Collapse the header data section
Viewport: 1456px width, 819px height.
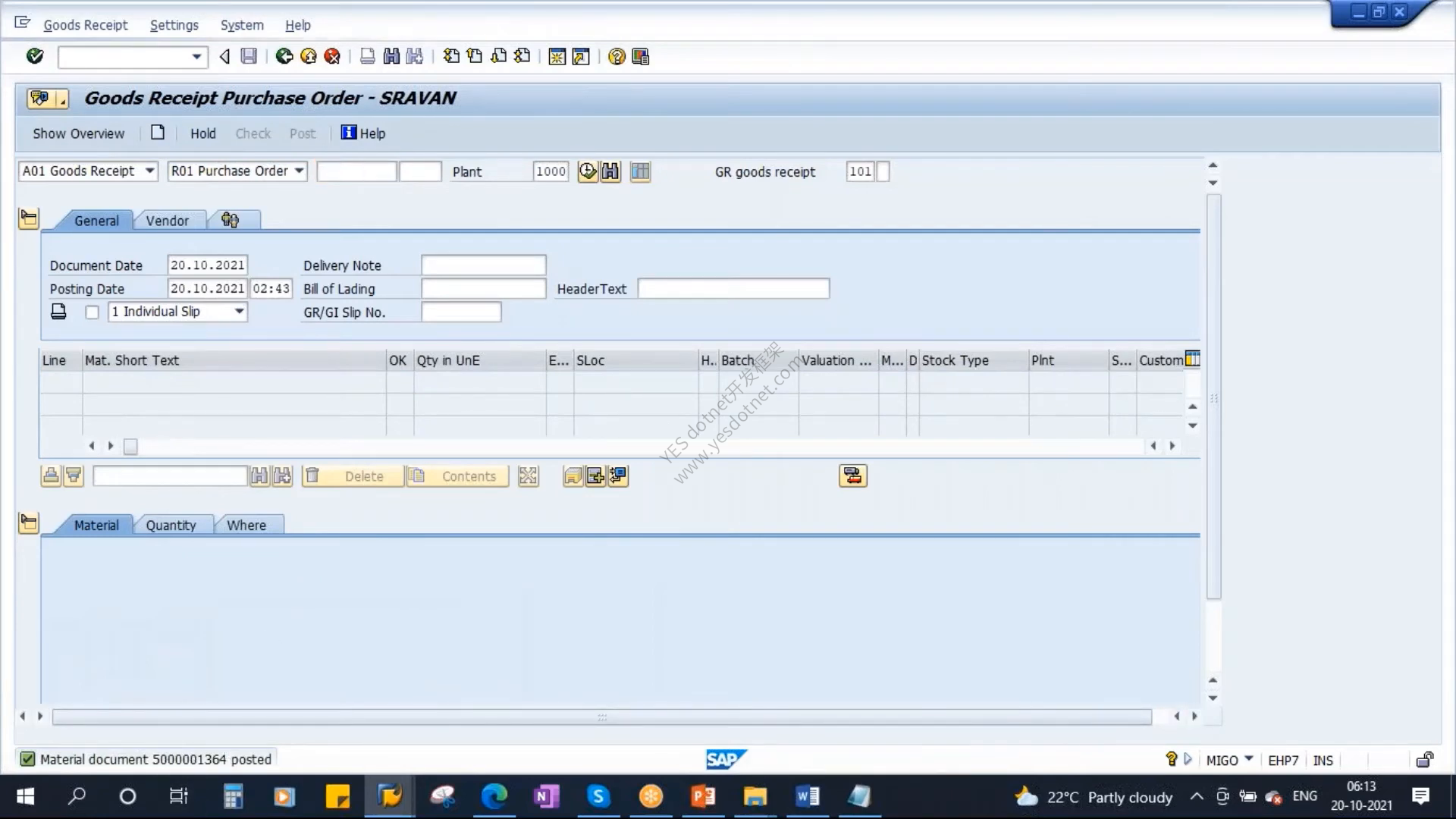tap(29, 219)
